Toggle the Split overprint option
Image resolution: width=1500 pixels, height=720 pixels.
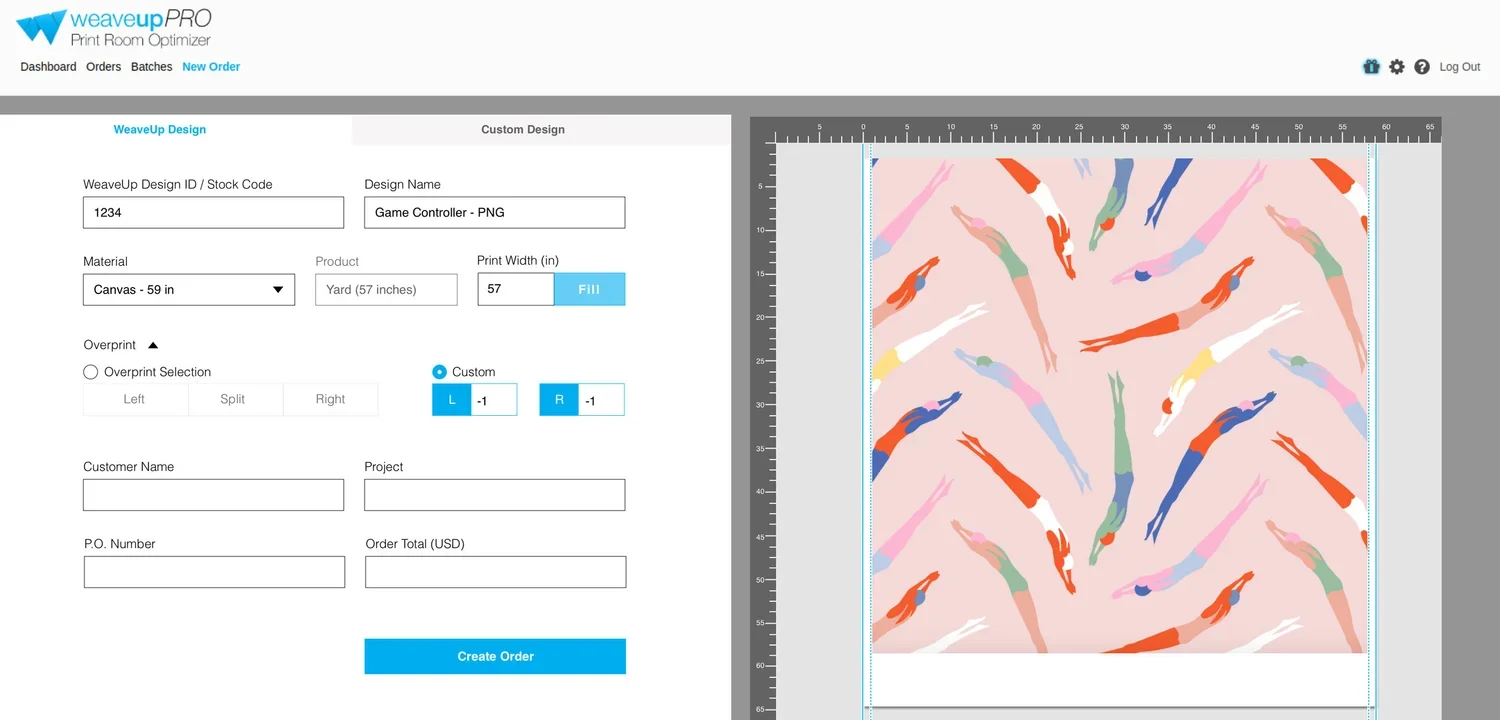235,399
